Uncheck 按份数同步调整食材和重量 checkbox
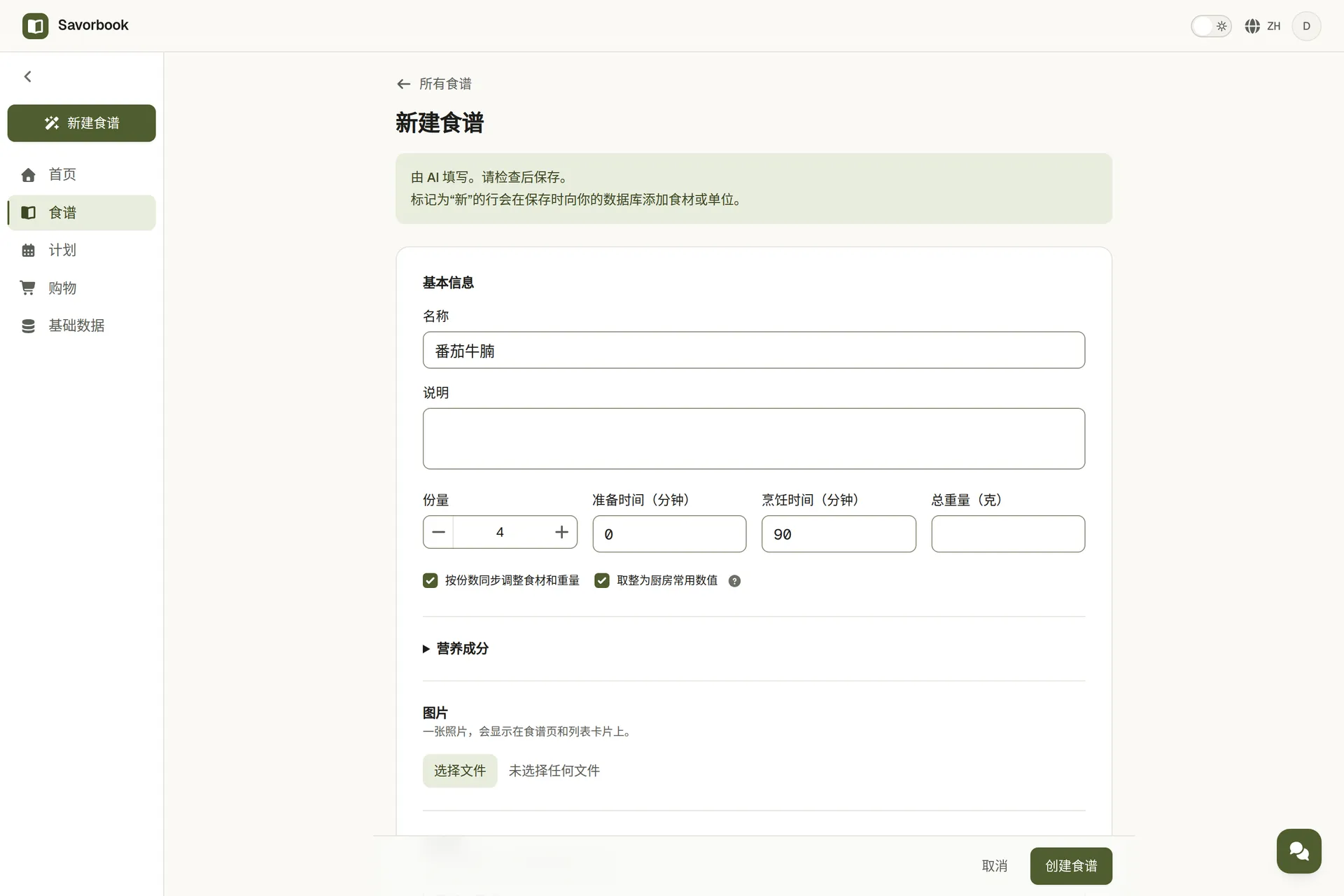1344x896 pixels. click(x=430, y=580)
